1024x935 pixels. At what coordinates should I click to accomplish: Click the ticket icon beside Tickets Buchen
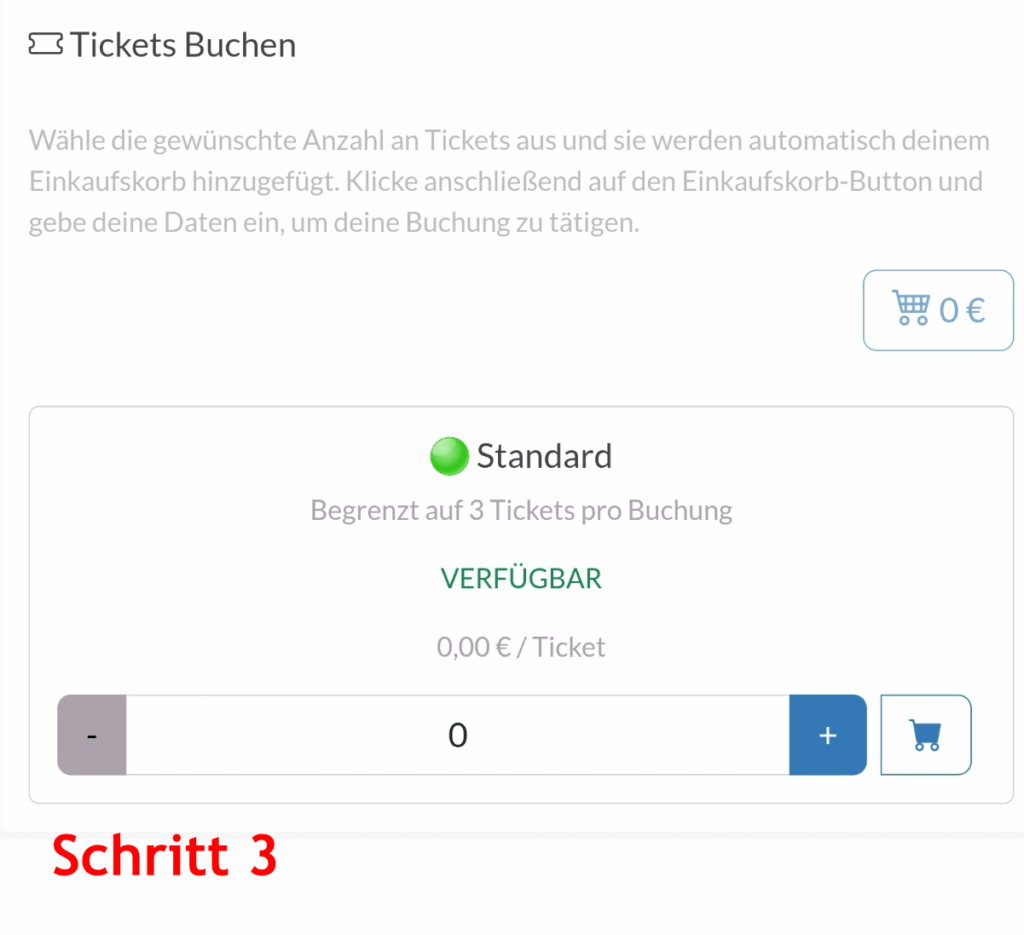(x=46, y=45)
